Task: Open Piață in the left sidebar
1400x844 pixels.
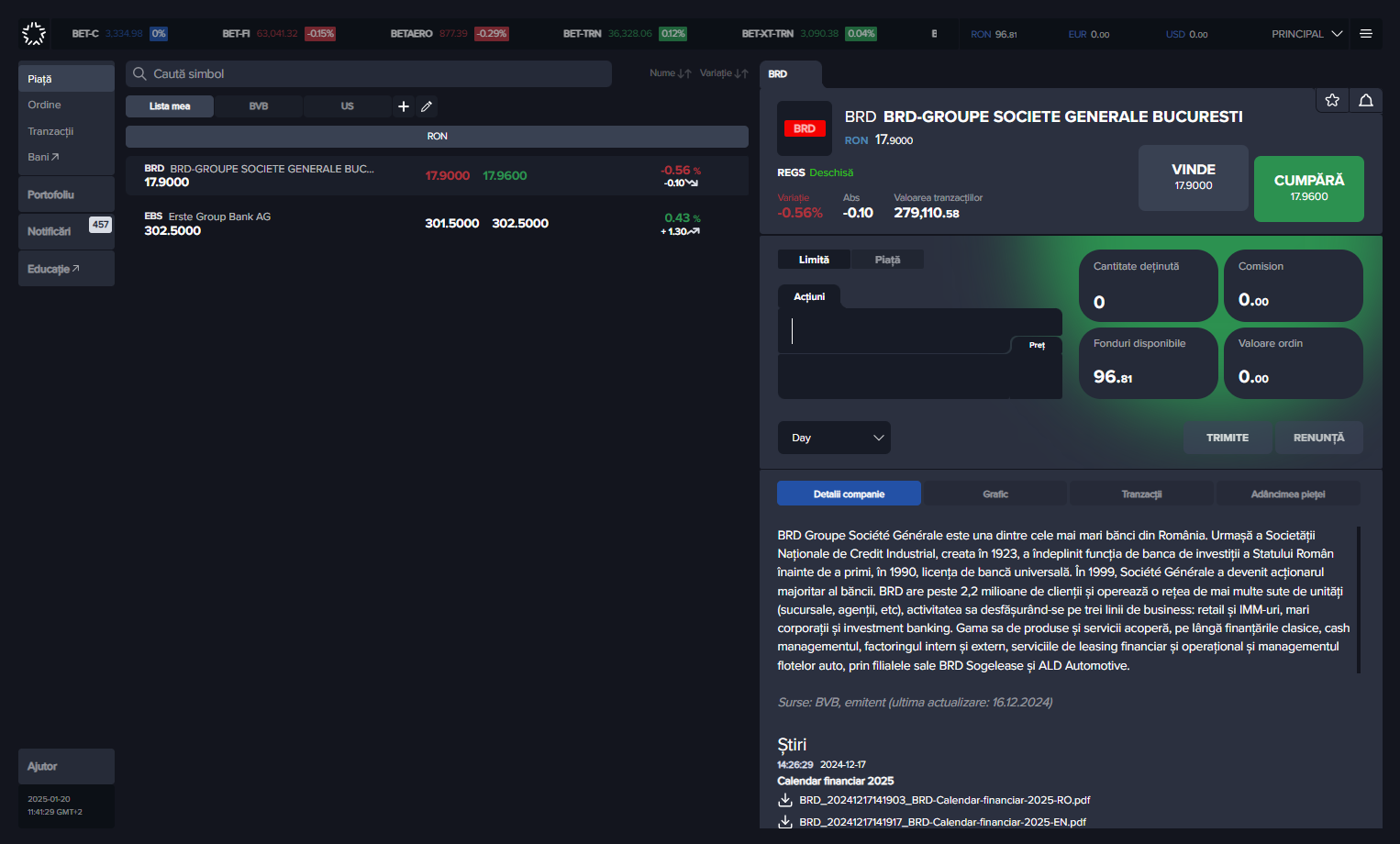Action: tap(66, 79)
